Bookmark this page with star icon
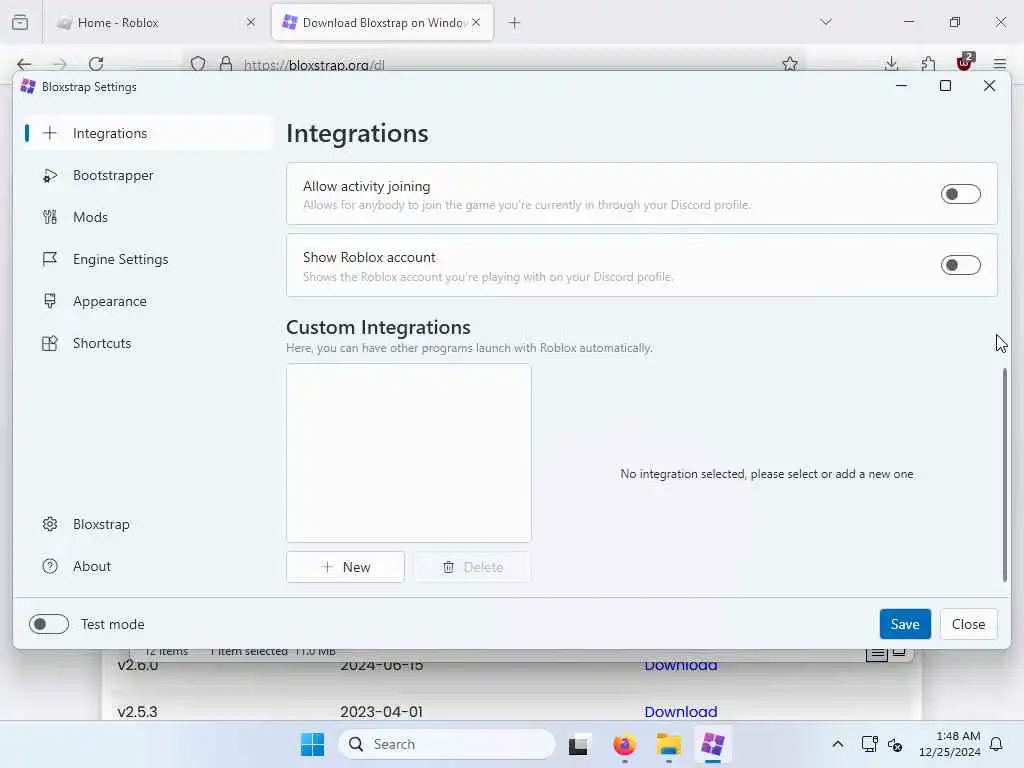 tap(790, 64)
